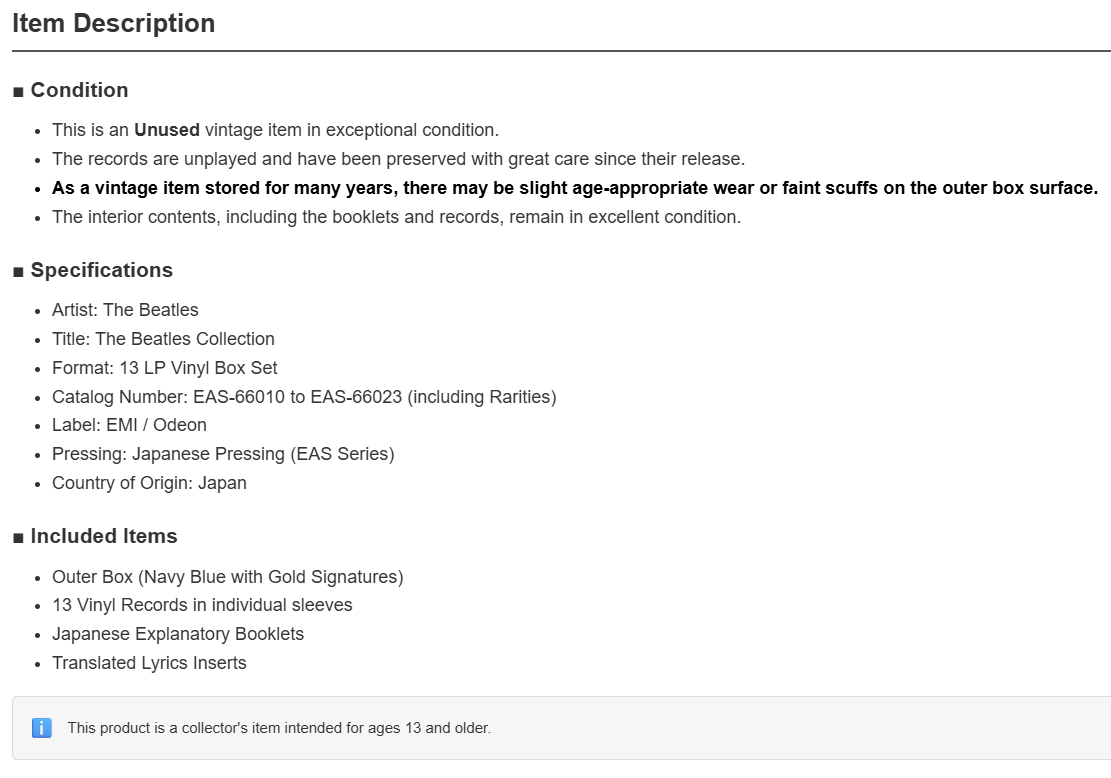Click the Catalog Number EAS-66010 line
This screenshot has height=778, width=1111.
tap(304, 397)
